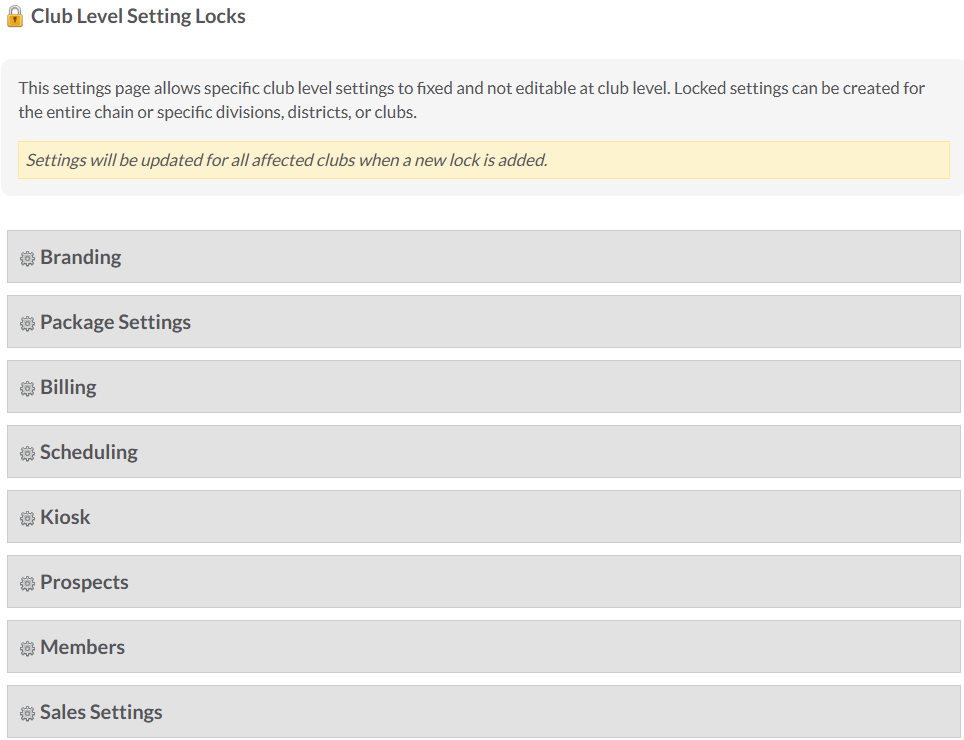Expand the Prospects section header
Image resolution: width=964 pixels, height=740 pixels.
(484, 582)
